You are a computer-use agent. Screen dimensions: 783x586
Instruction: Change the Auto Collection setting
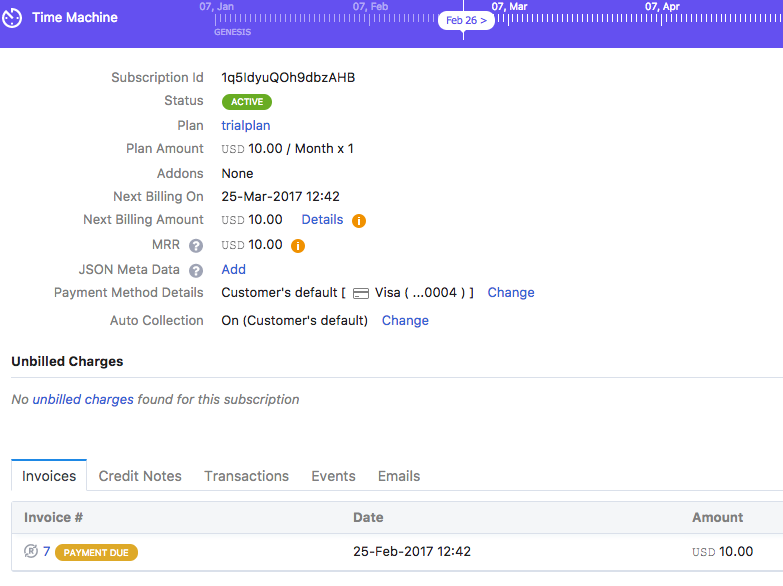pos(405,321)
